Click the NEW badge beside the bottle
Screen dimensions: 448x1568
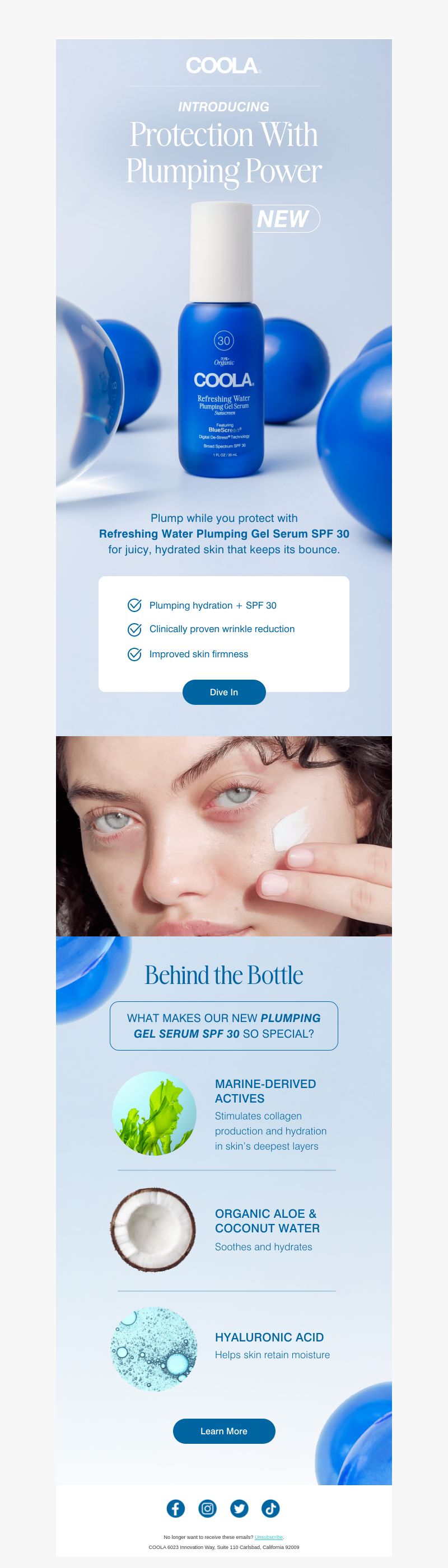click(x=285, y=219)
